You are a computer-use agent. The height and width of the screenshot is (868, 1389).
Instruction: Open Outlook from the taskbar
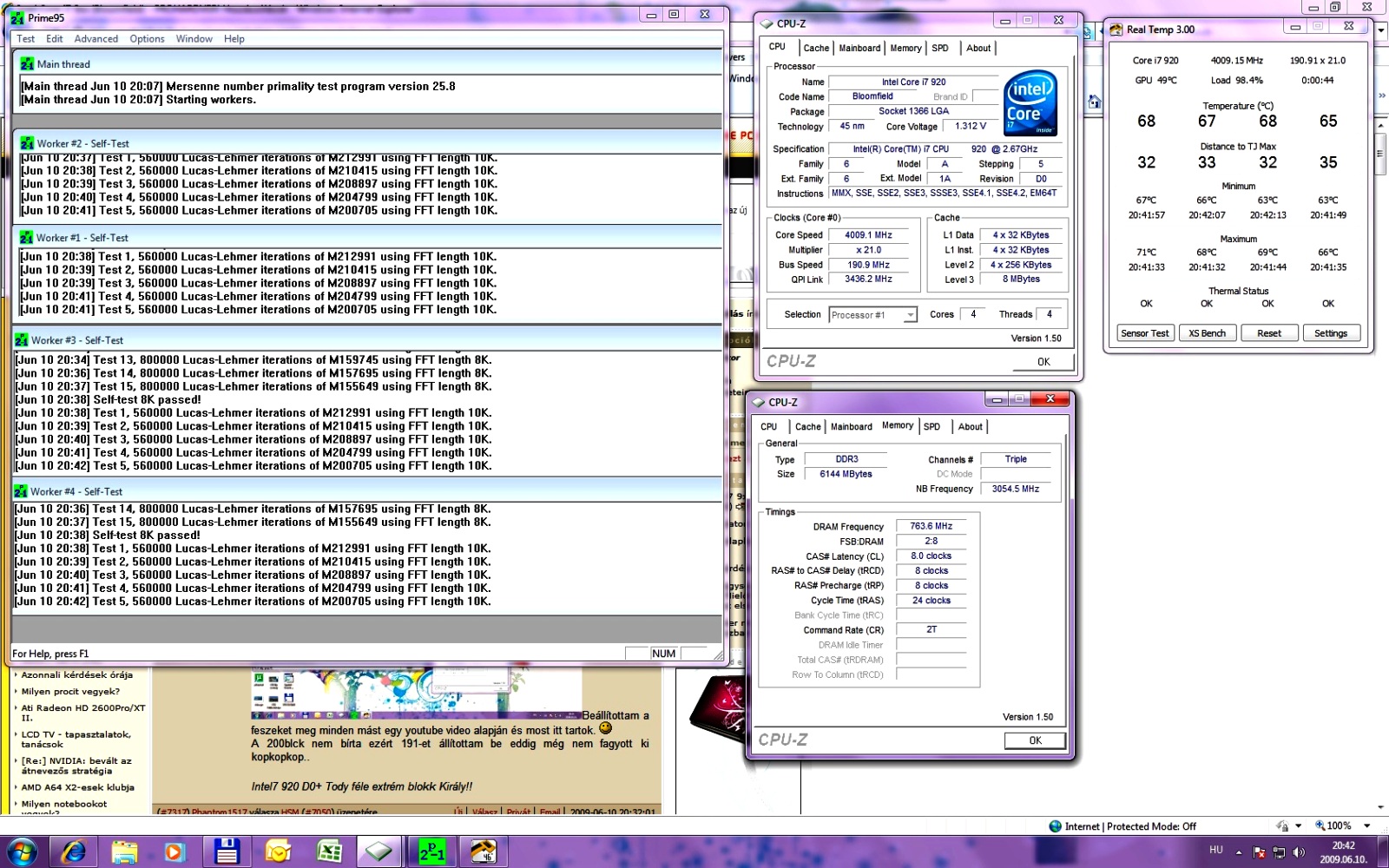pos(278,852)
